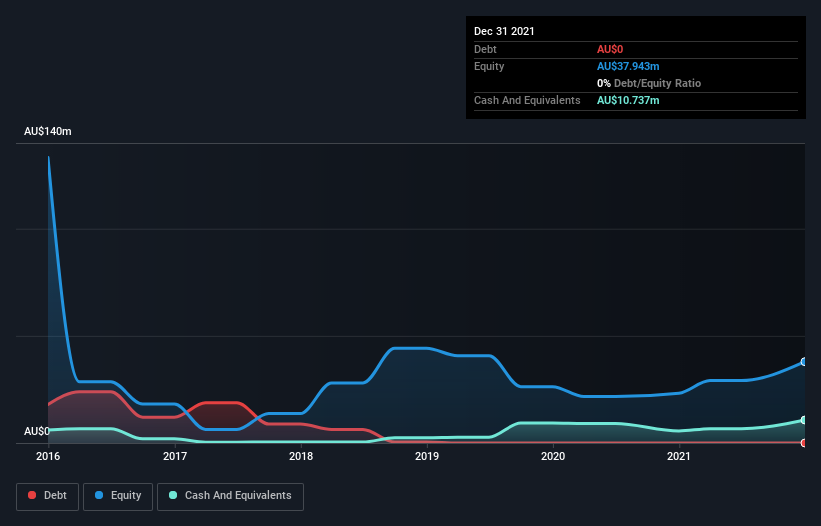Viewport: 821px width, 526px height.
Task: Click the AU$37.943m equity value
Action: (628, 66)
